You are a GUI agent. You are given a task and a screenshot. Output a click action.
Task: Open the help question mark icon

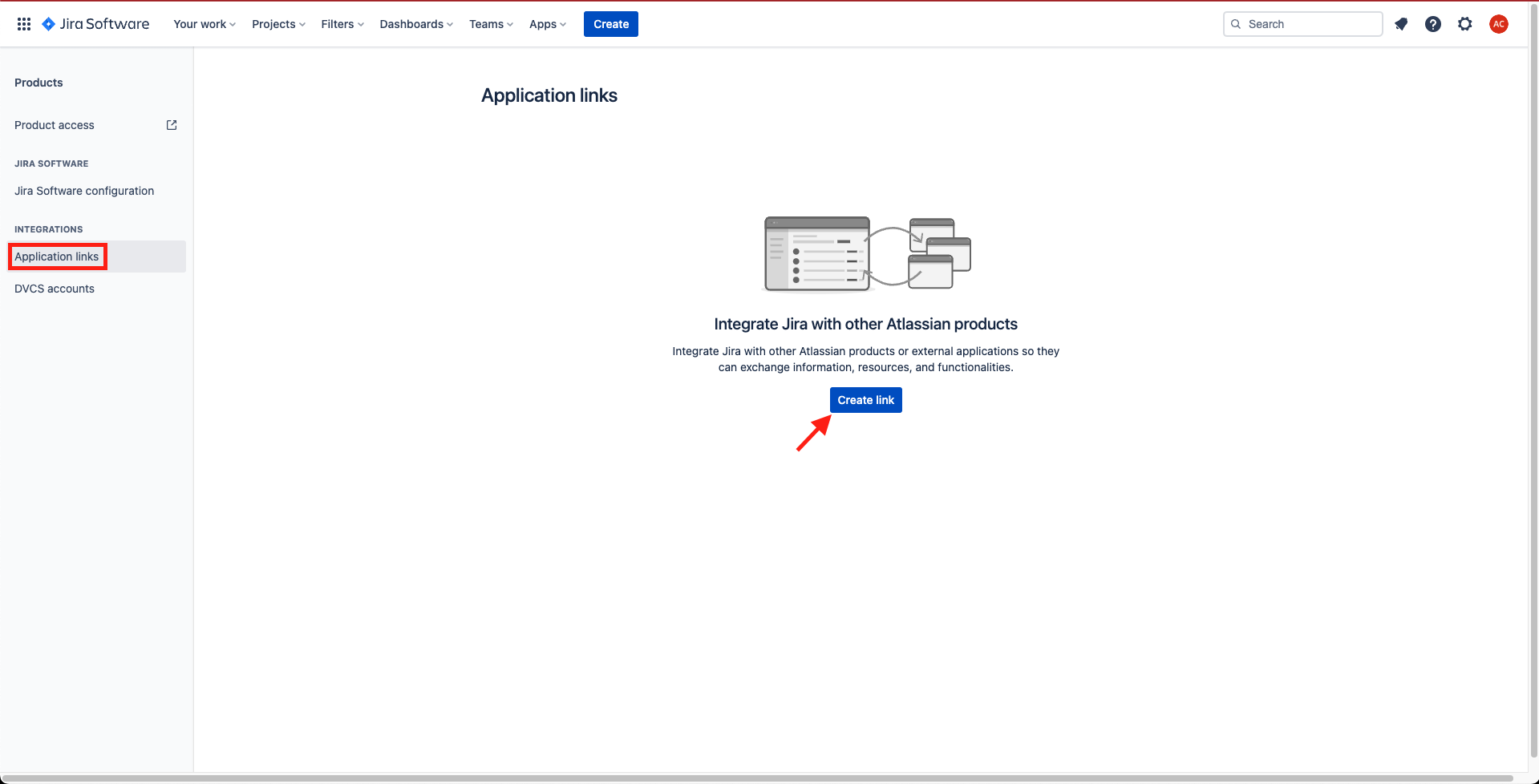pos(1433,24)
